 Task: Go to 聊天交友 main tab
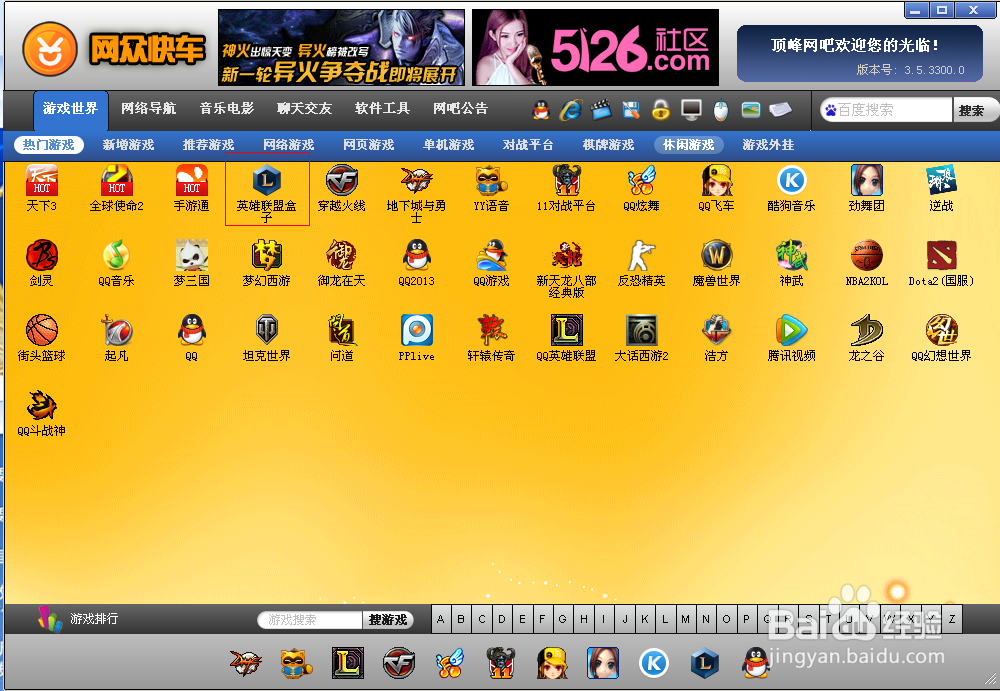click(x=304, y=108)
